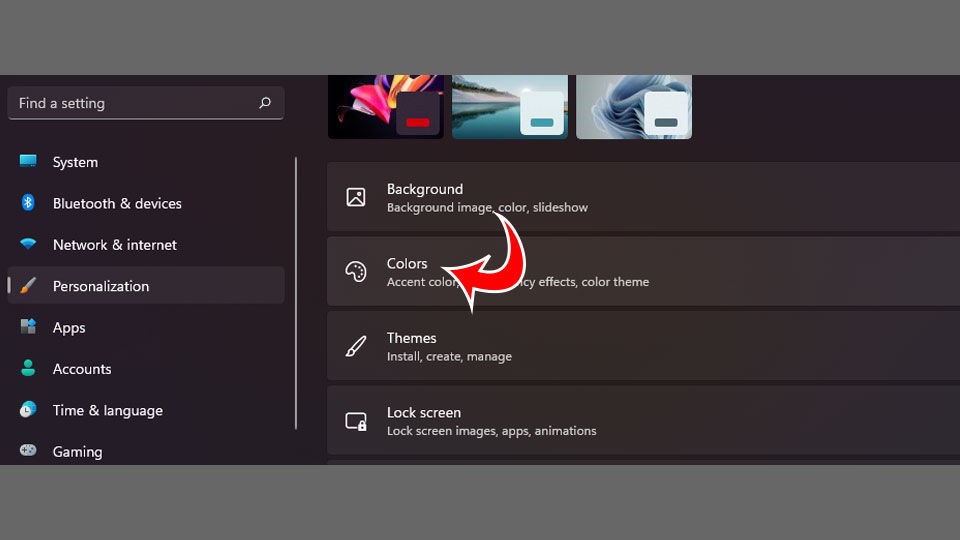960x540 pixels.
Task: Choose the lake landscape theme thumbnail
Action: (510, 107)
